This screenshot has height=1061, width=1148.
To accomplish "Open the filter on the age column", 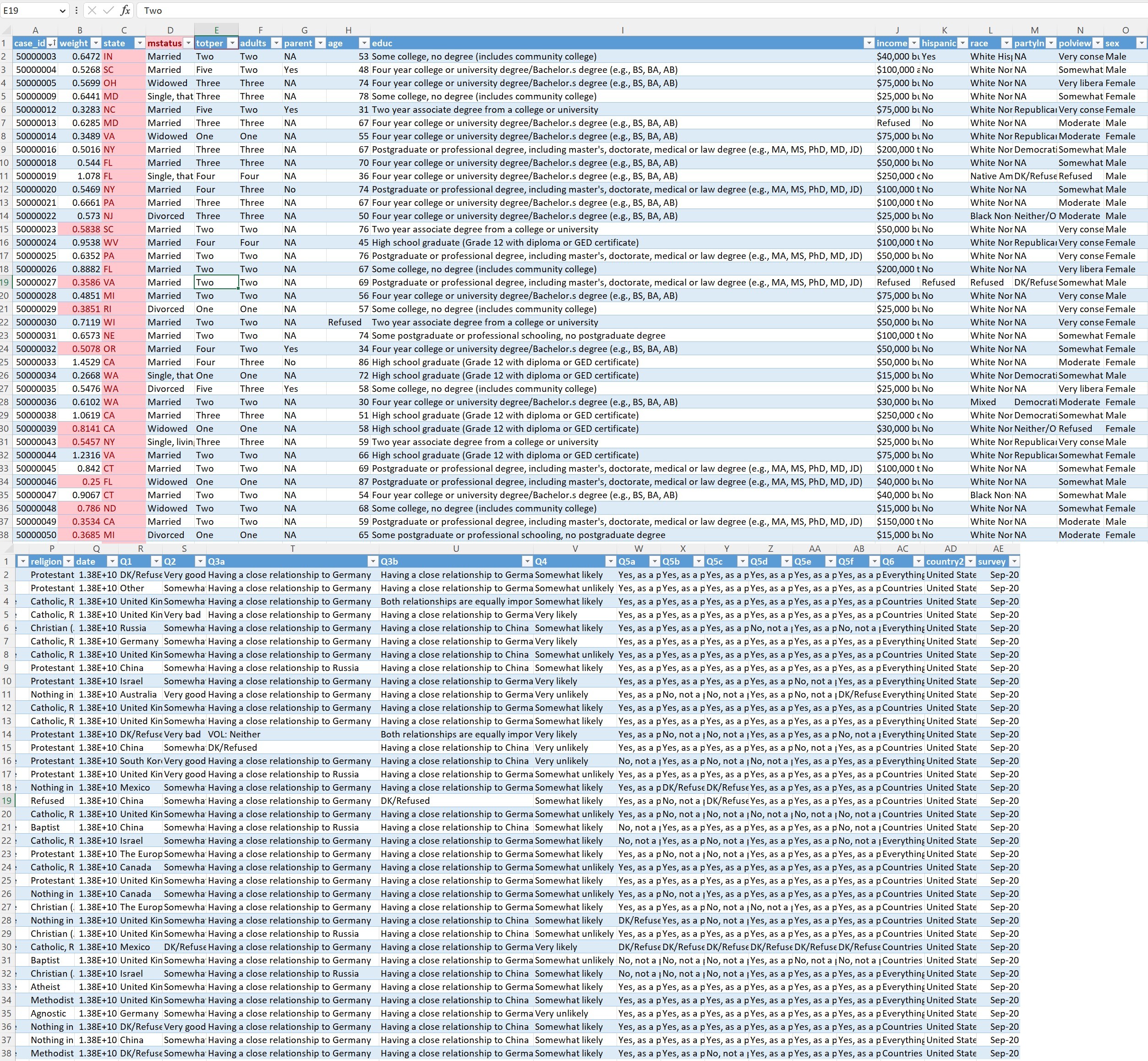I will click(x=364, y=43).
